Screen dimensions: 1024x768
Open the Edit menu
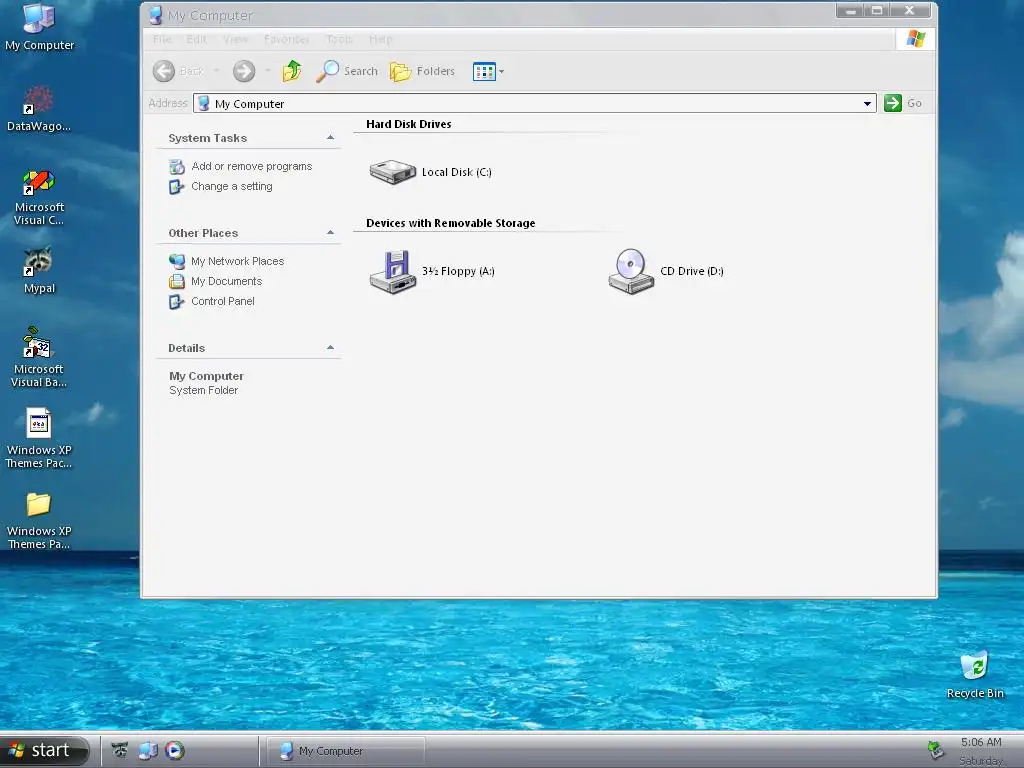click(x=197, y=39)
